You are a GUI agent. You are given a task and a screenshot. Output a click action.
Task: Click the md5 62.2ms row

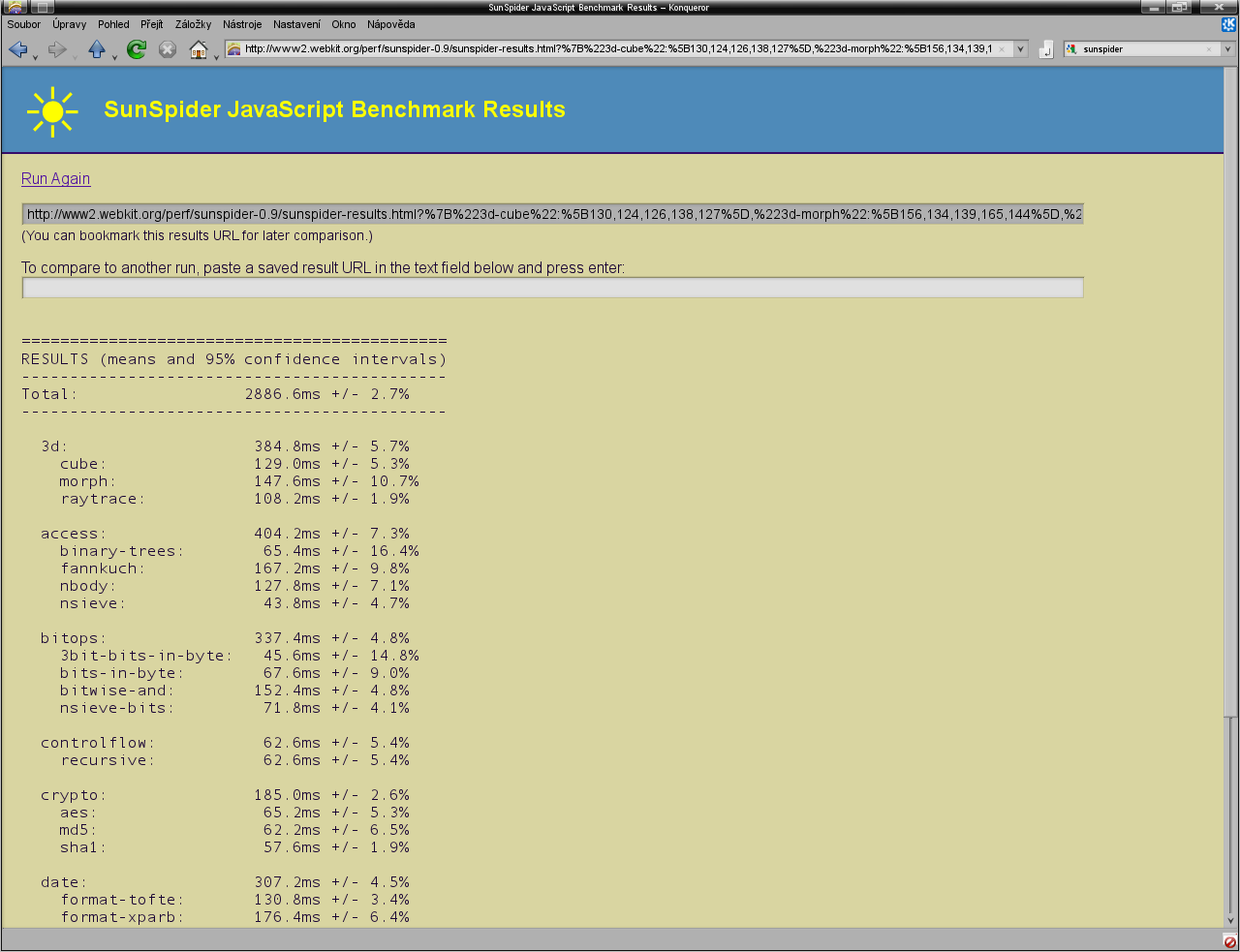click(x=234, y=830)
